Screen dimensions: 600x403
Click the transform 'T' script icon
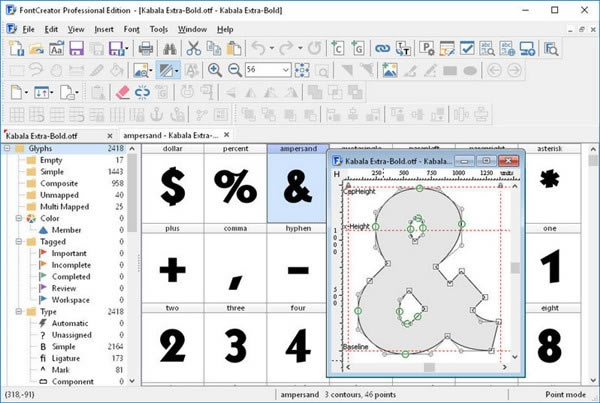pos(403,49)
